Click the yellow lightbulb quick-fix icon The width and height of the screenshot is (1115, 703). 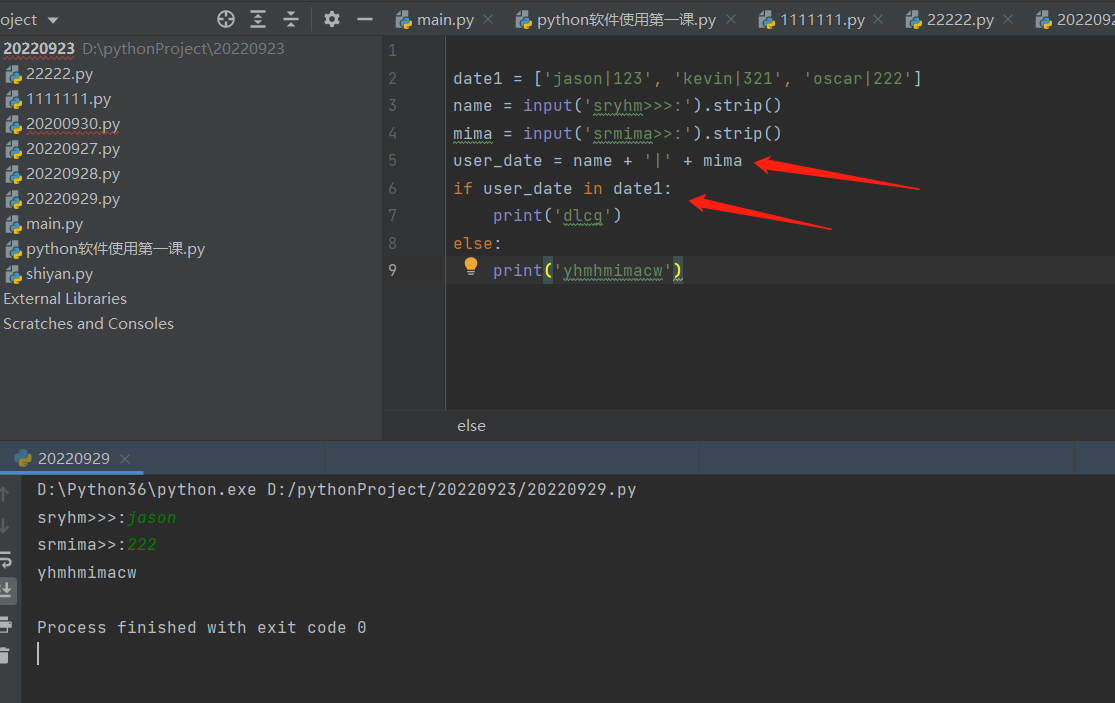[x=471, y=267]
